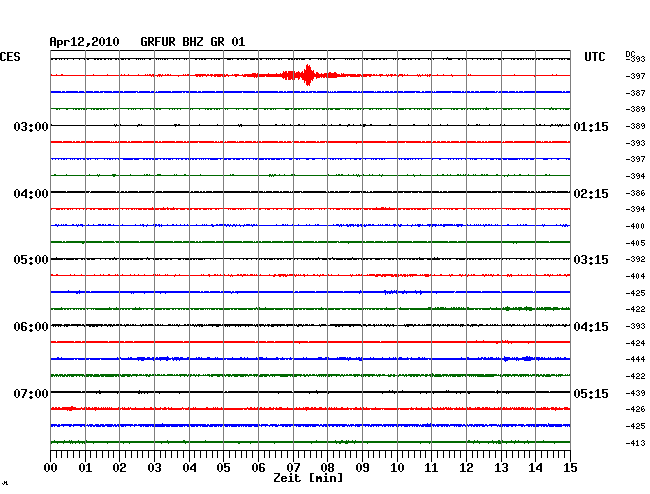
Task: Click the date label Apr12,2010
Action: (84, 42)
